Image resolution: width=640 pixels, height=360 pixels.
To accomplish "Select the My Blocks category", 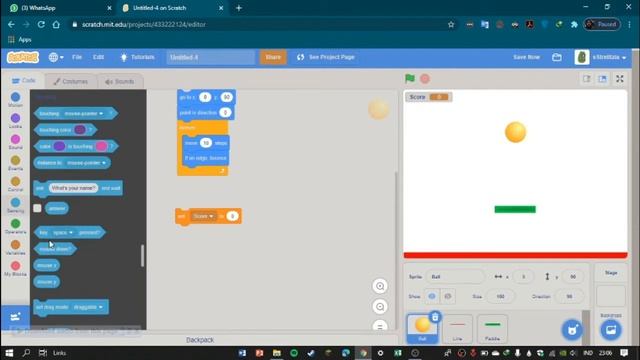I will 16,269.
